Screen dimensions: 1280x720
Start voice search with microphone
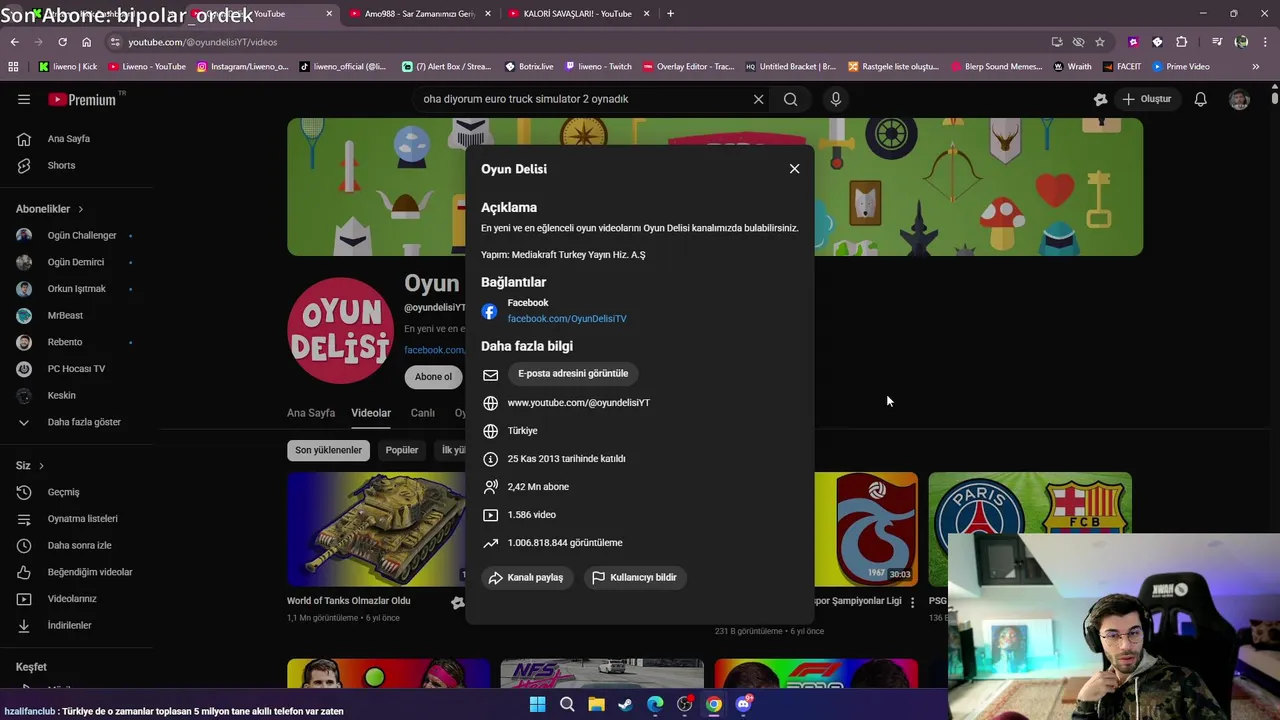[x=835, y=99]
